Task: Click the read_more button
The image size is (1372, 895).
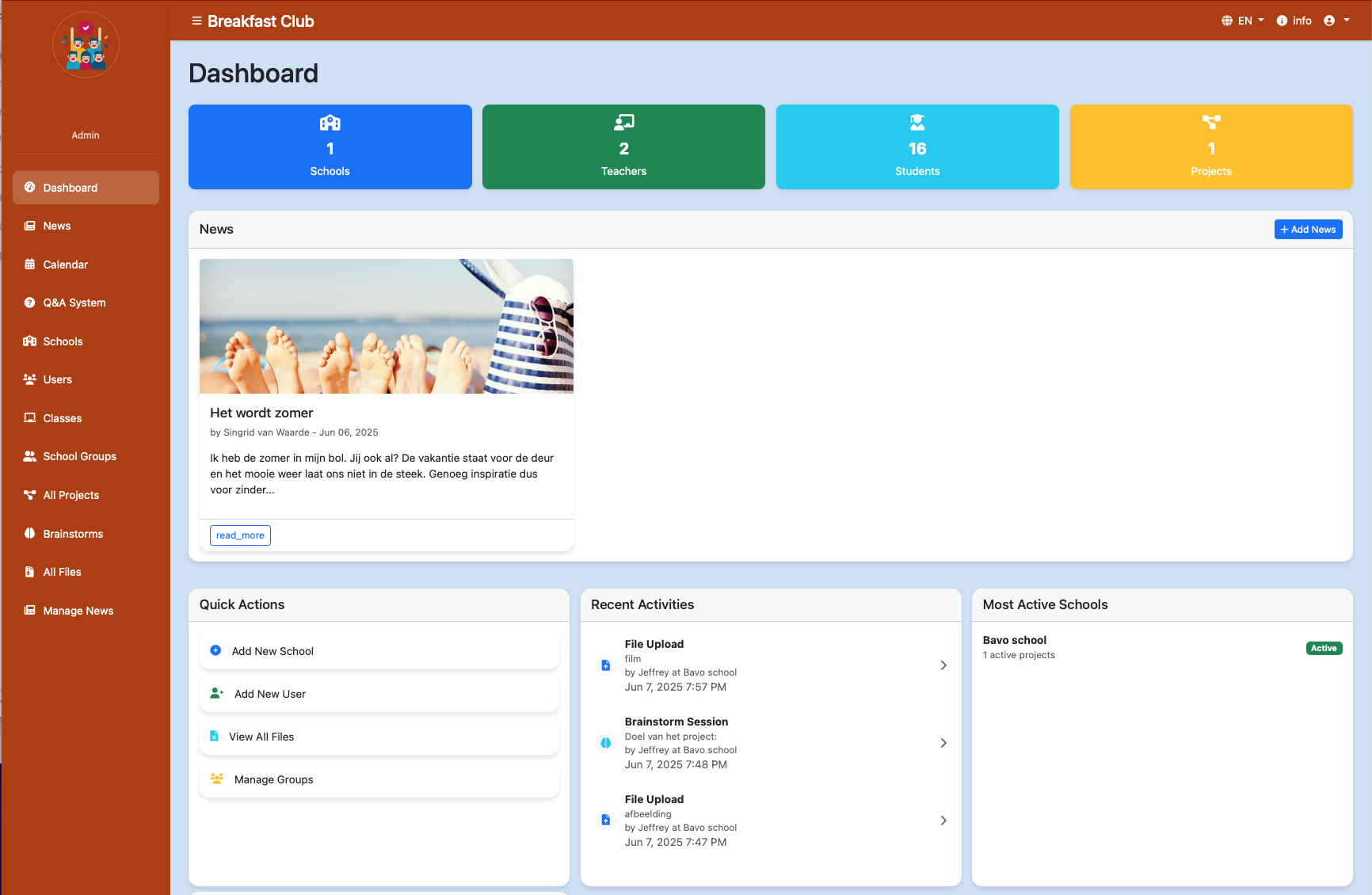Action: tap(240, 535)
